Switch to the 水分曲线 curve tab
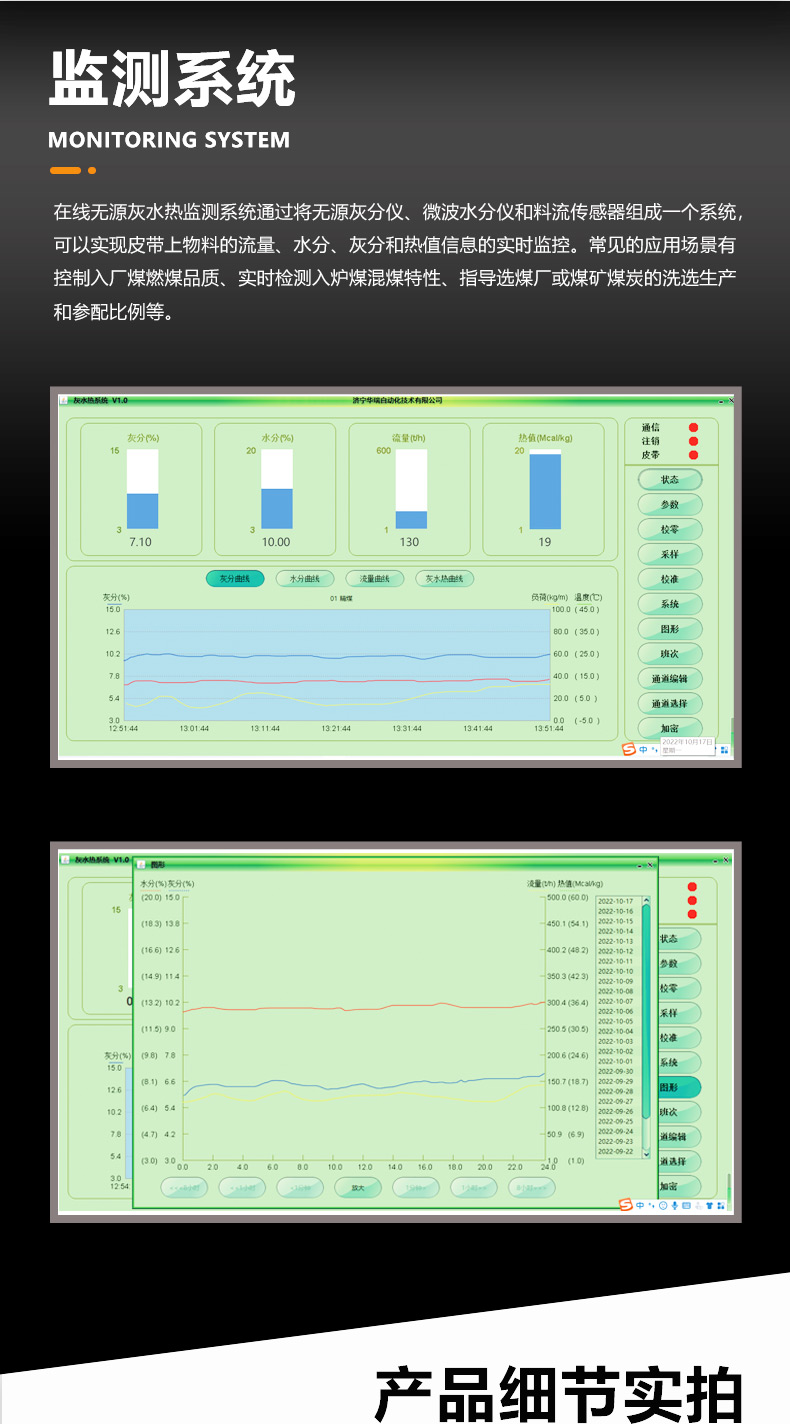Image resolution: width=790 pixels, height=1424 pixels. (304, 579)
